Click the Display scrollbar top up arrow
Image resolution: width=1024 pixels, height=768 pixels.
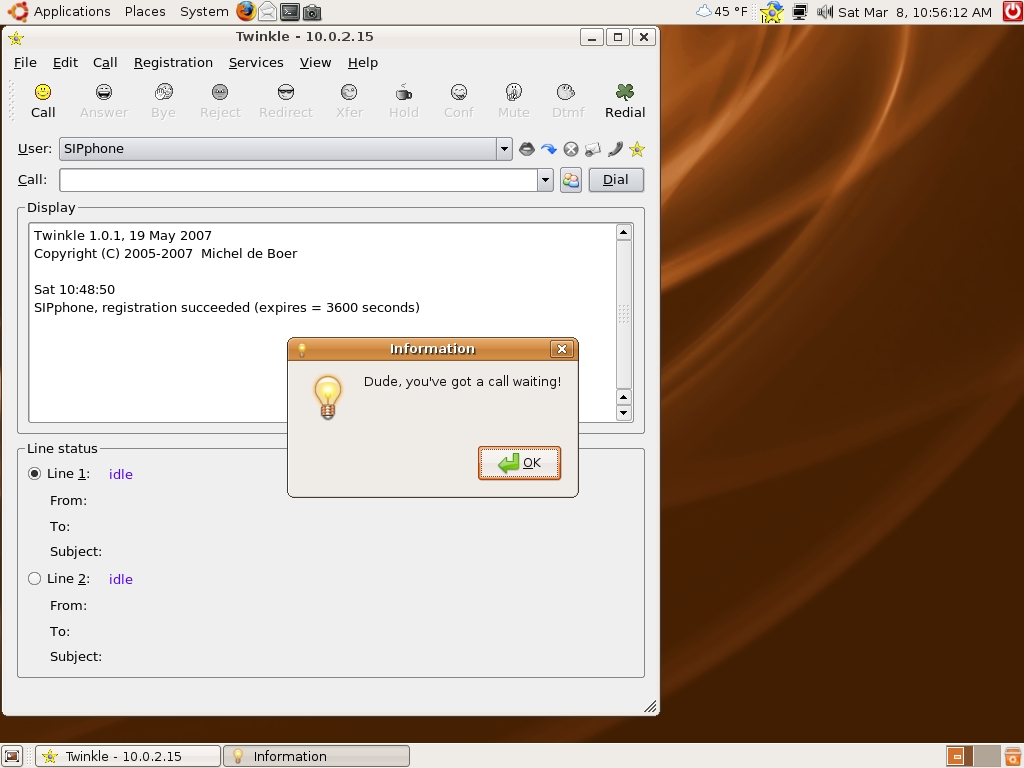(624, 232)
